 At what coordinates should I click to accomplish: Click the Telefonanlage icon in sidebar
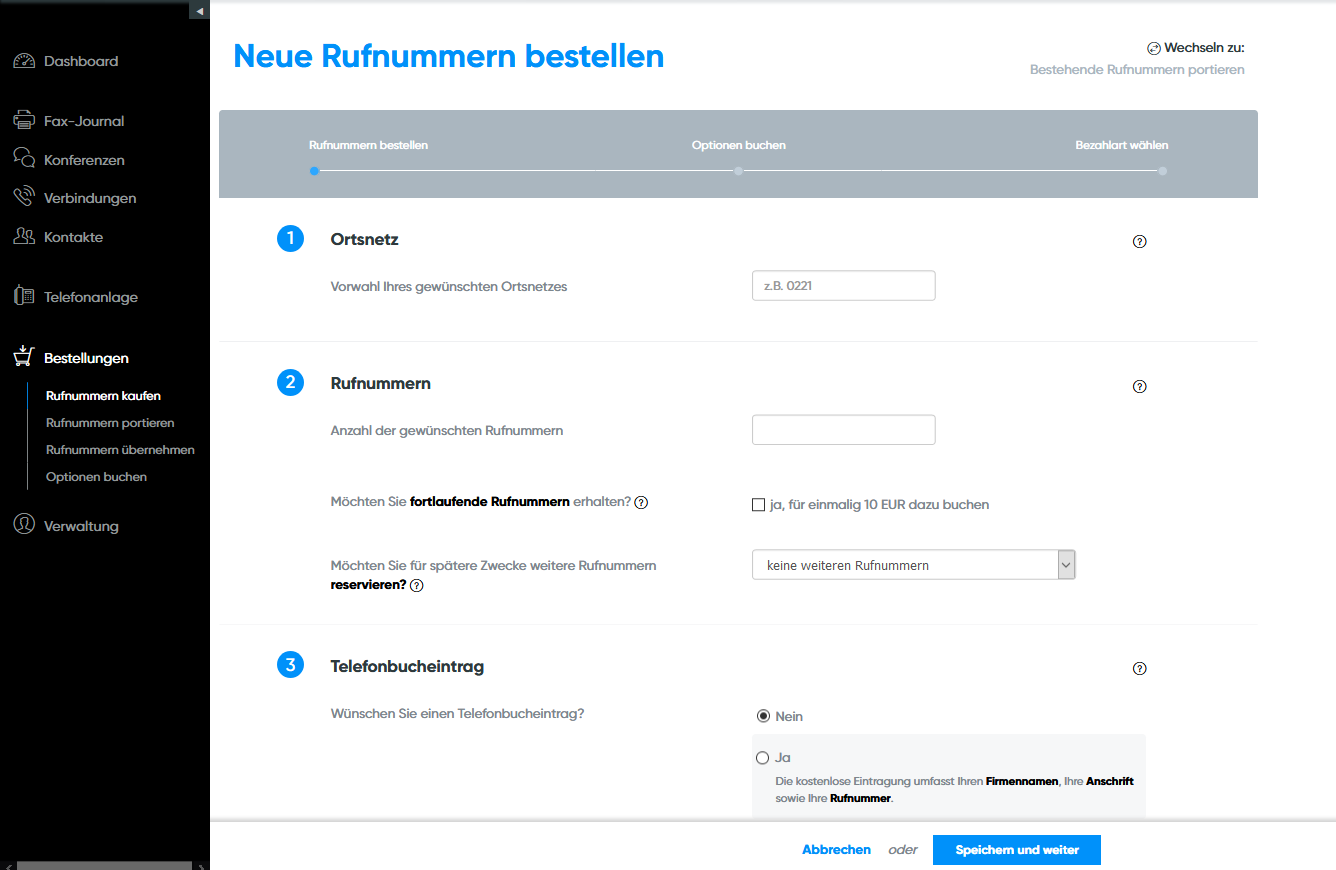[x=24, y=297]
